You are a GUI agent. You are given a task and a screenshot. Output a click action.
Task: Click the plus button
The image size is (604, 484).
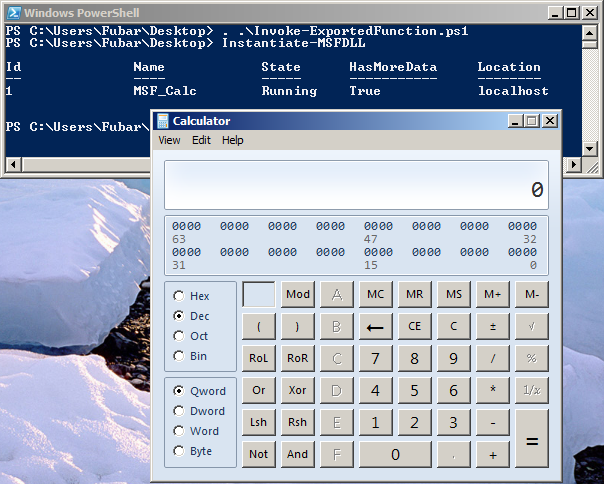pos(493,455)
